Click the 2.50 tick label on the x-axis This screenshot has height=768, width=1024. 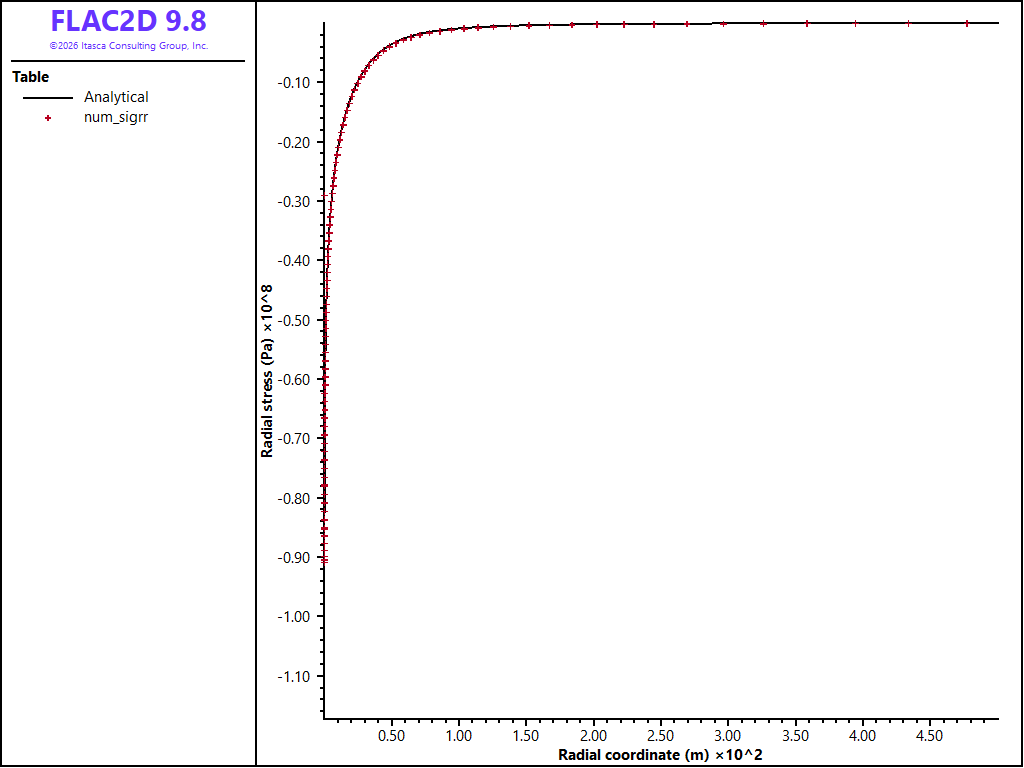point(660,736)
